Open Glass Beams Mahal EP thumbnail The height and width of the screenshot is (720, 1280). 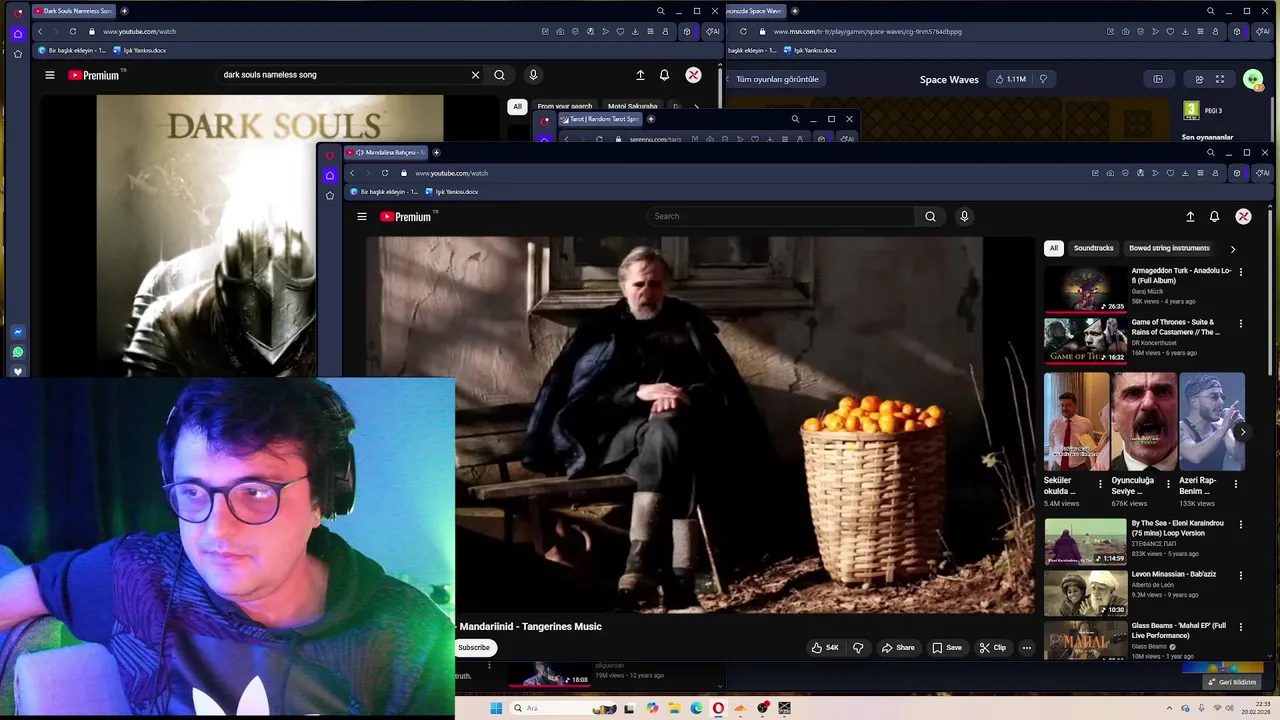pos(1085,640)
